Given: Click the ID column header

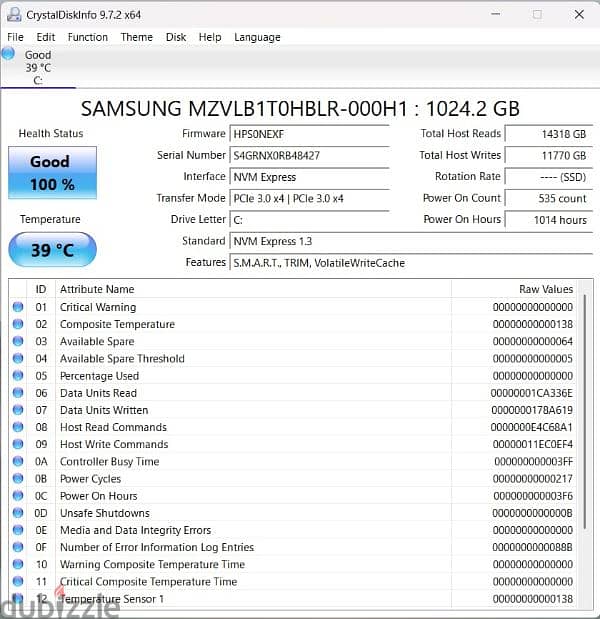Looking at the screenshot, I should (41, 289).
